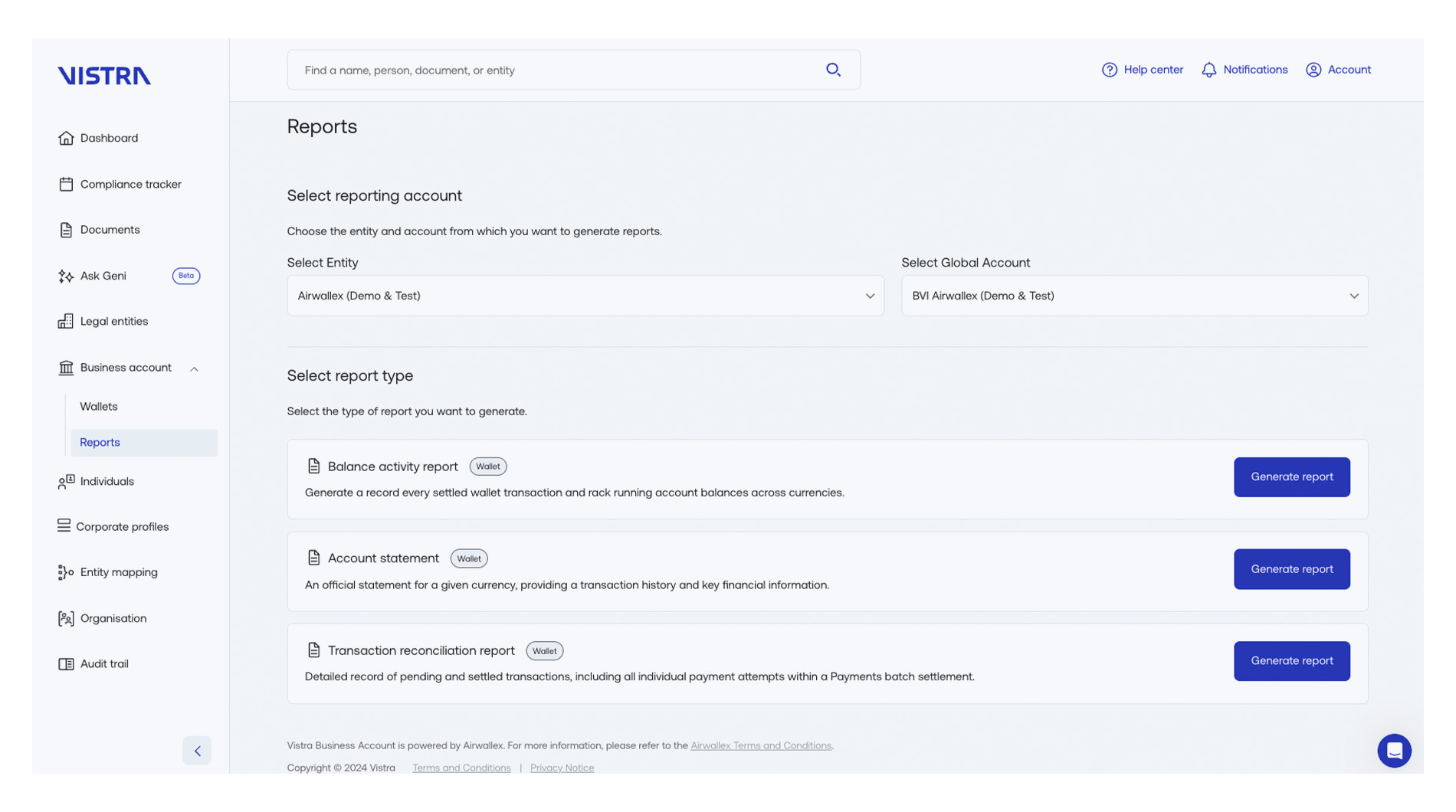Open Compliance tracker page
Screen dimensions: 1456x812
[131, 184]
